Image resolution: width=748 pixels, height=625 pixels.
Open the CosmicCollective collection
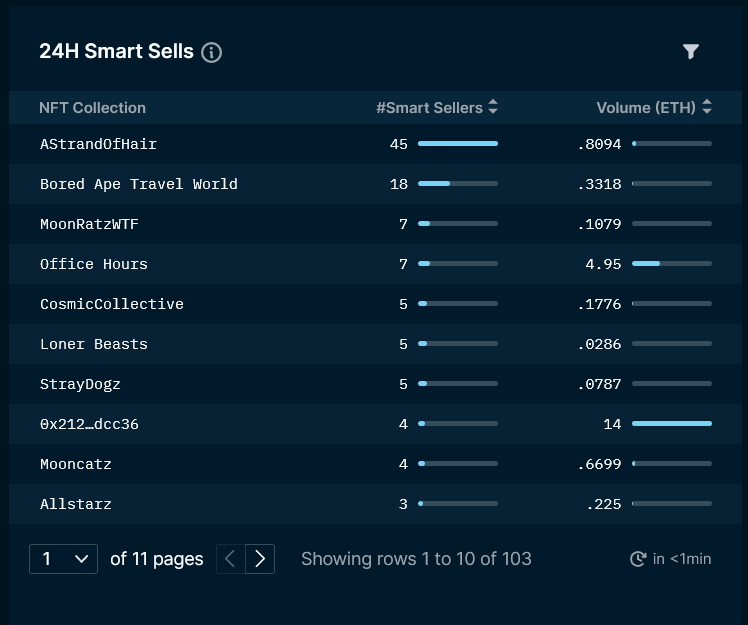click(112, 304)
